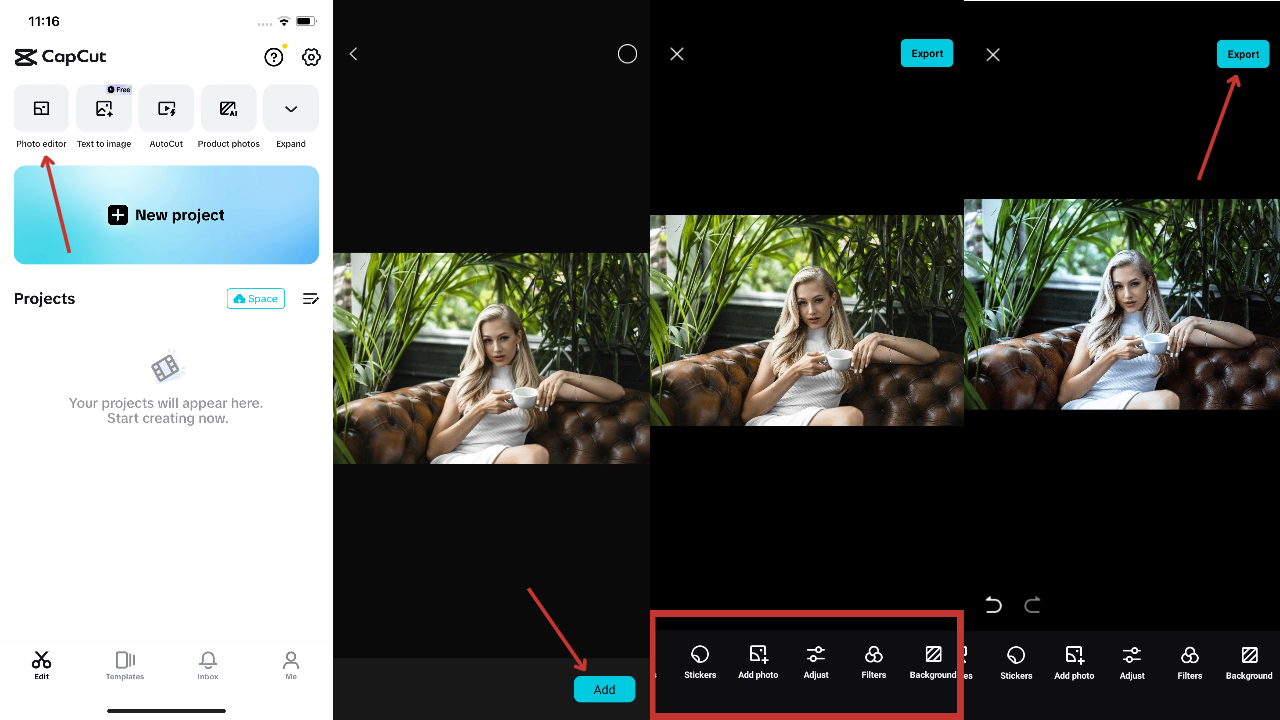Viewport: 1280px width, 720px height.
Task: Expand the hidden tools section
Action: coord(290,108)
